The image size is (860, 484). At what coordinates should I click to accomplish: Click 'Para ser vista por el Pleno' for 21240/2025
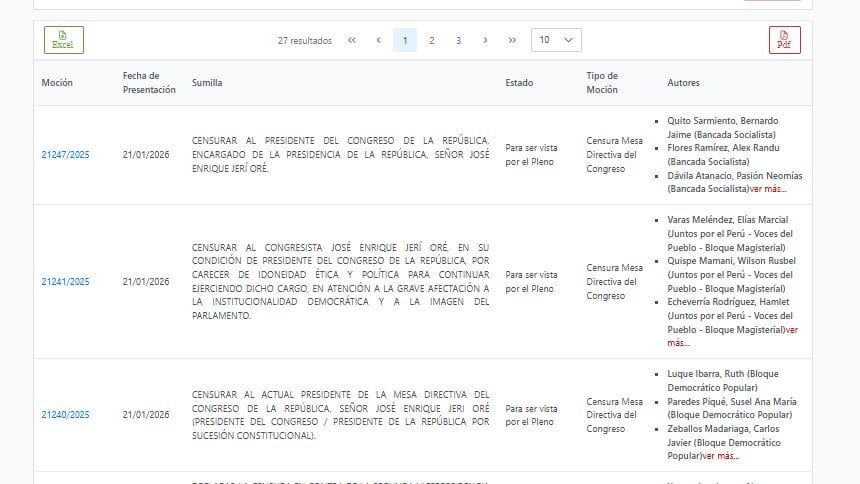point(531,415)
